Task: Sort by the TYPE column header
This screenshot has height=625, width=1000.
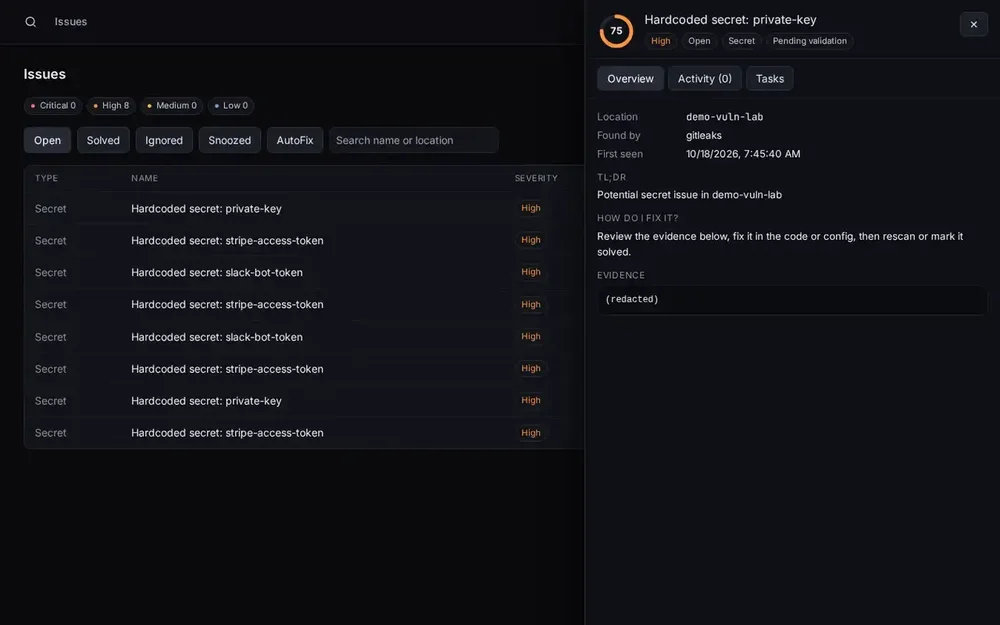Action: coord(47,178)
